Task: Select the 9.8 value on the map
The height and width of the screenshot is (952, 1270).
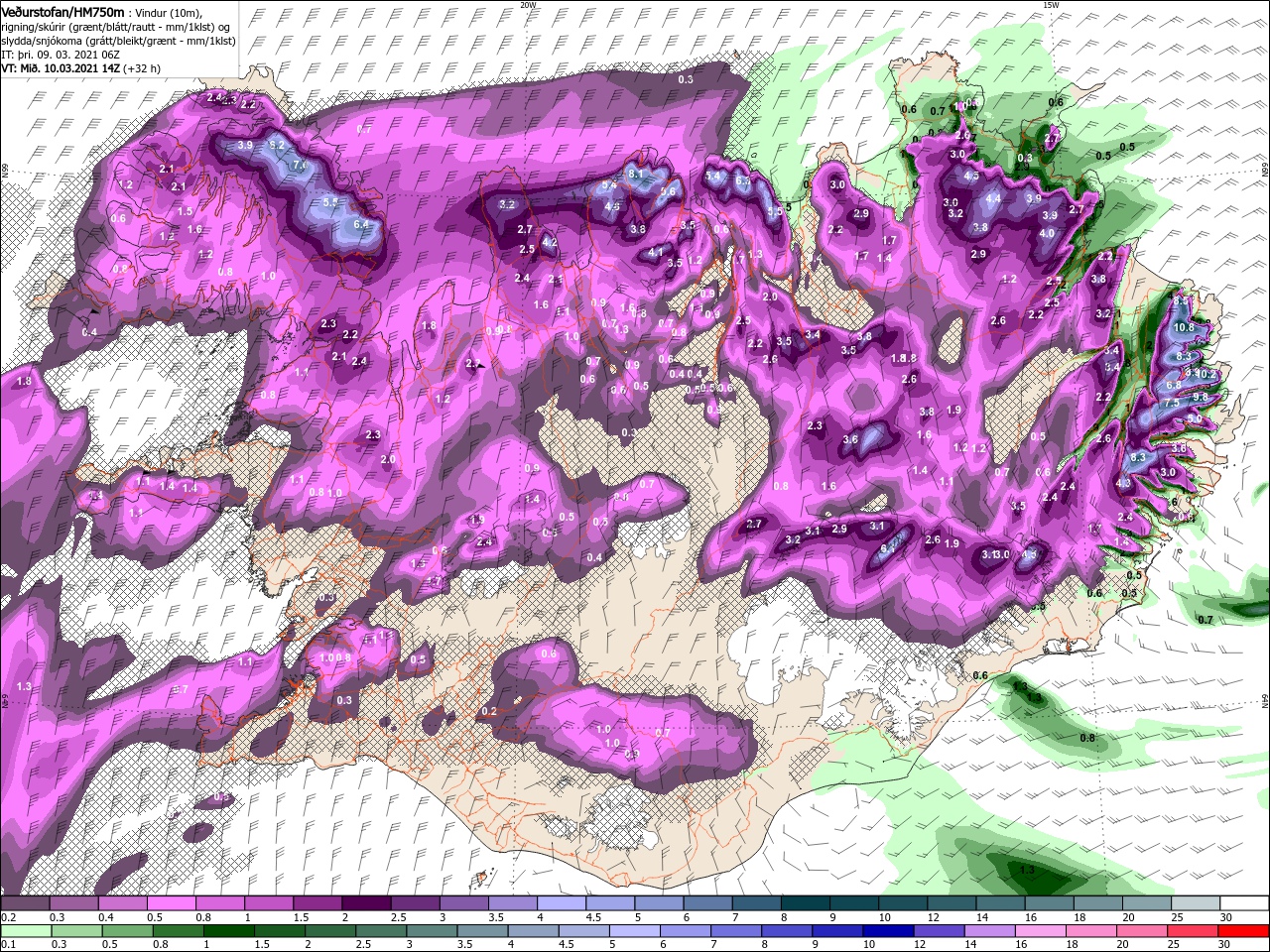Action: [x=1199, y=397]
